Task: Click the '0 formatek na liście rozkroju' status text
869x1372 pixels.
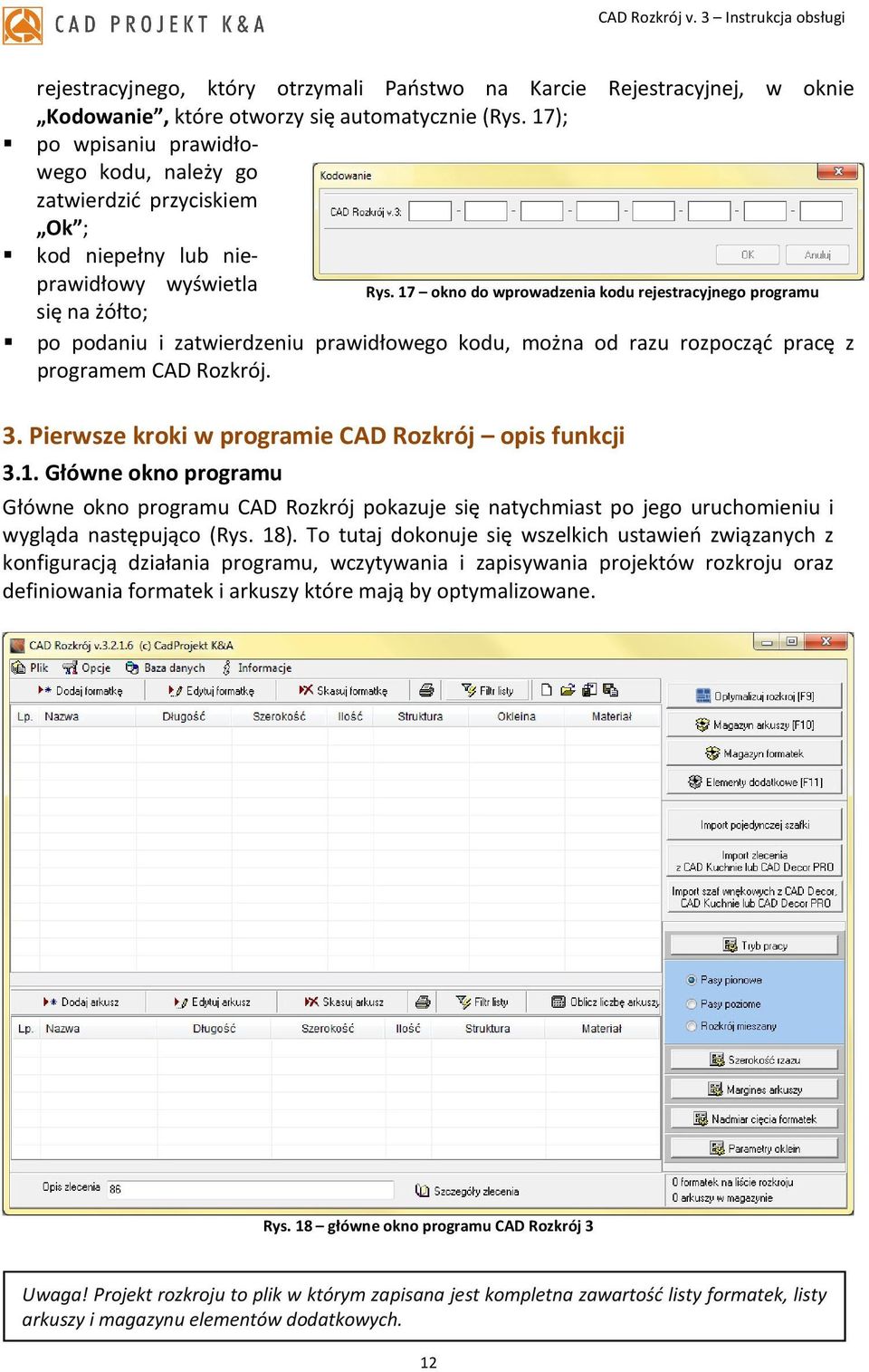Action: tap(732, 1182)
